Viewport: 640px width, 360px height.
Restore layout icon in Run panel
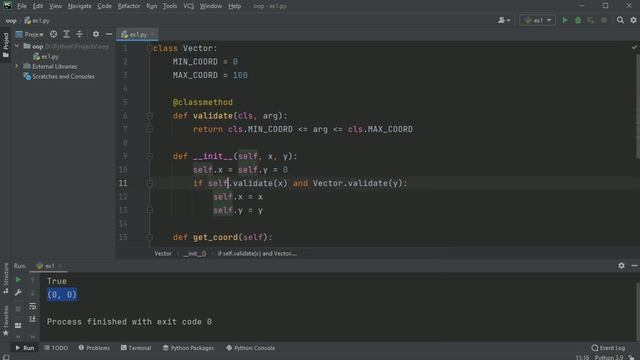(18, 325)
